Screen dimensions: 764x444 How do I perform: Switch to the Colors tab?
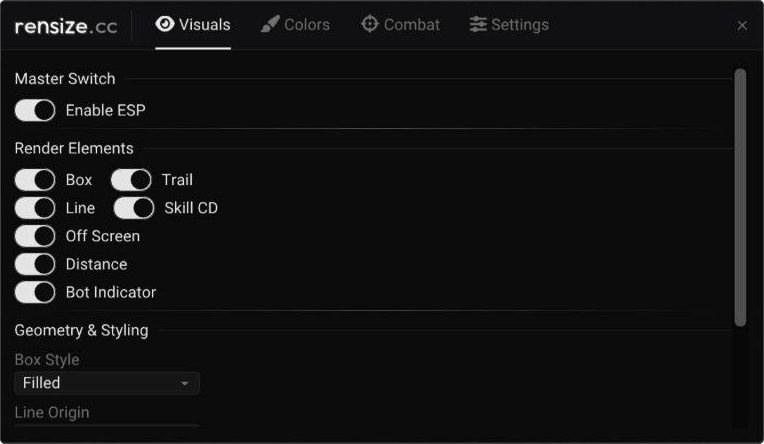295,24
